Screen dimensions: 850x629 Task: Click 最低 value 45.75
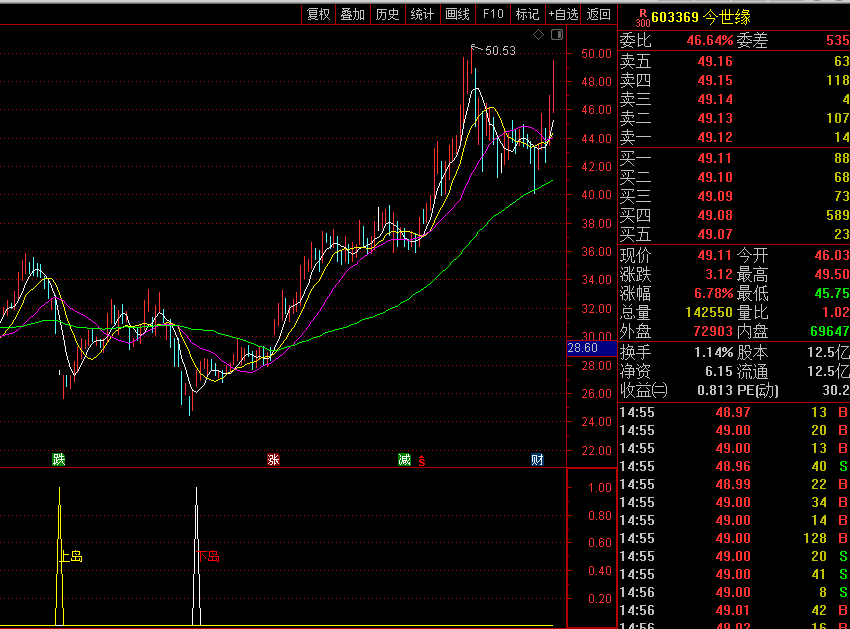(832, 293)
